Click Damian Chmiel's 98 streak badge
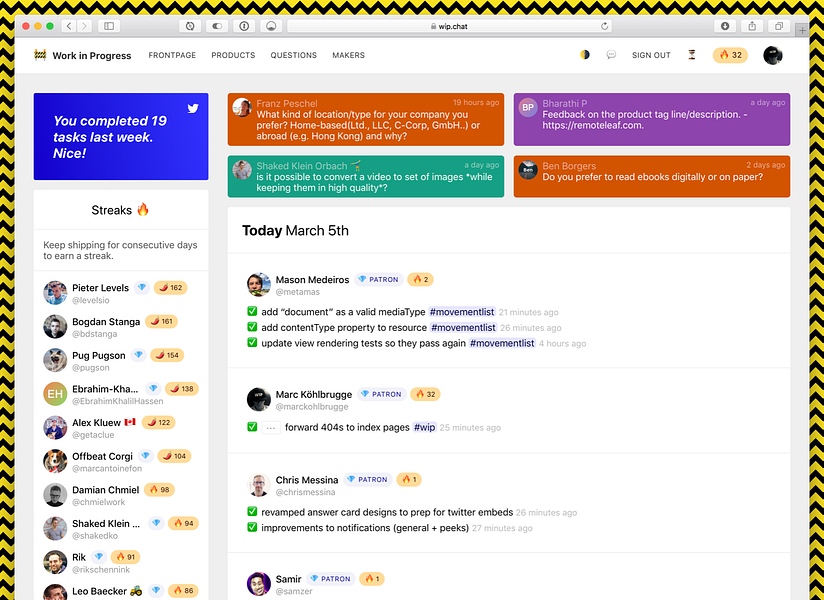This screenshot has width=824, height=600. [159, 490]
